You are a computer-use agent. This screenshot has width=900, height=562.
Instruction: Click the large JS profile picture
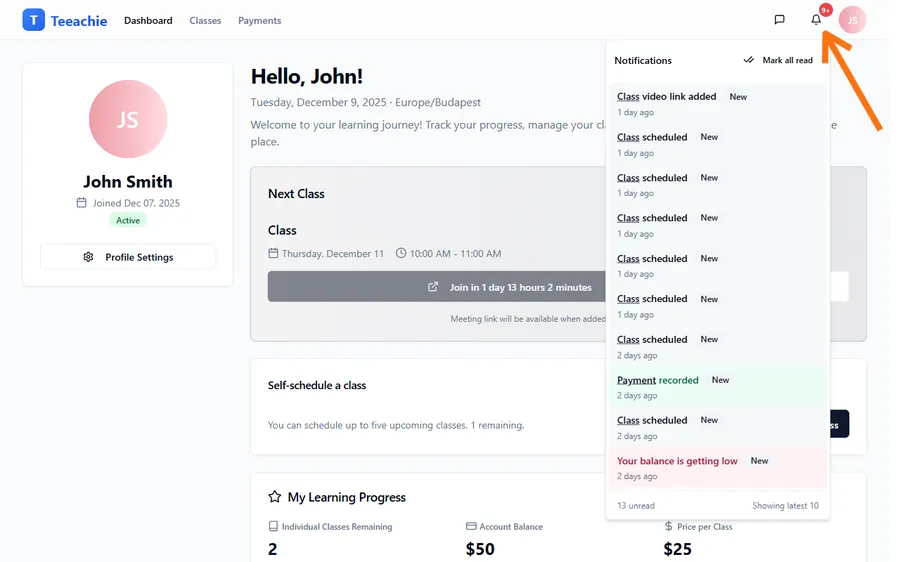pos(128,119)
